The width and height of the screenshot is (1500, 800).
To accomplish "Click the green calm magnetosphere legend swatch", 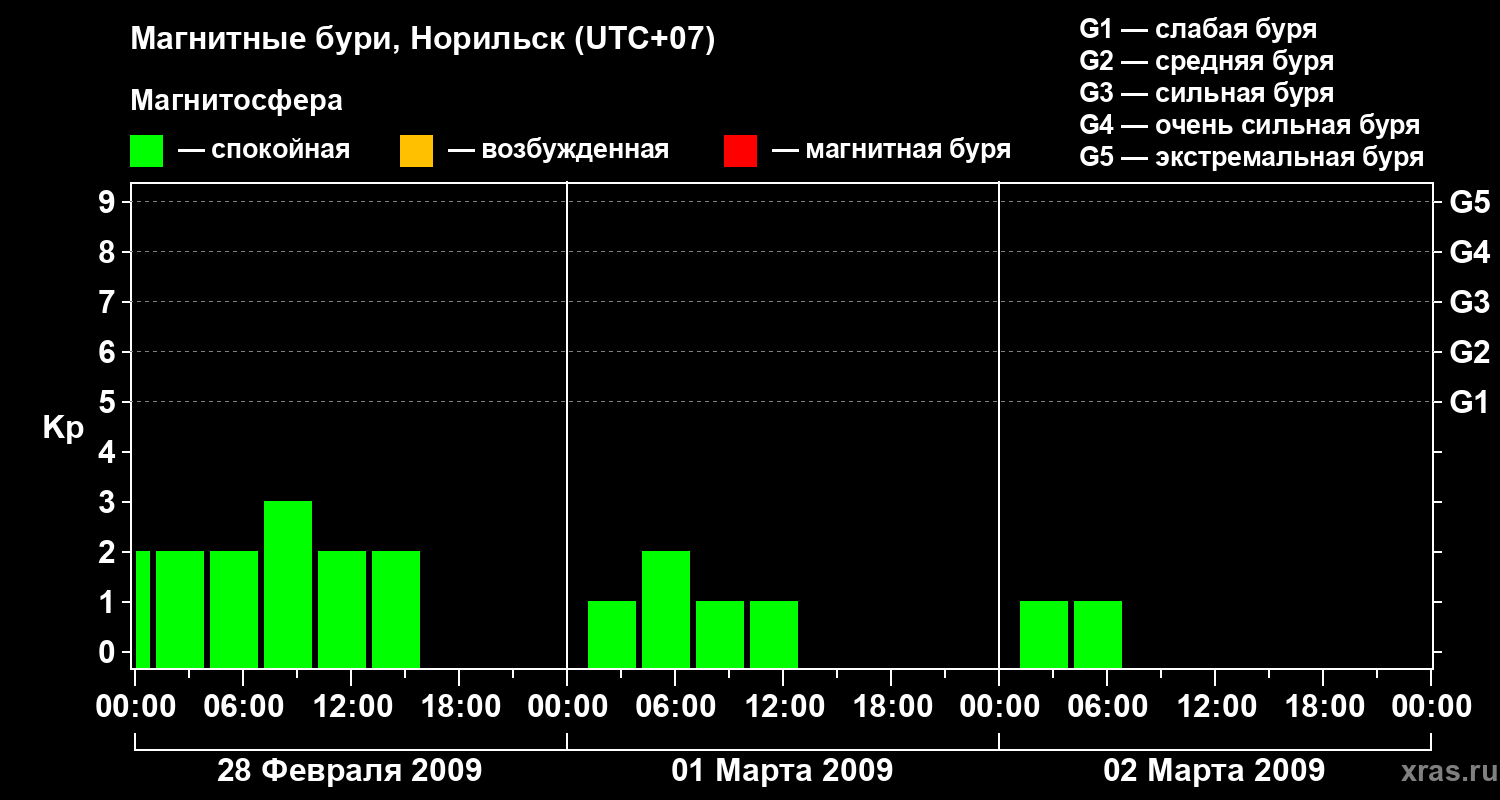I will tap(146, 151).
